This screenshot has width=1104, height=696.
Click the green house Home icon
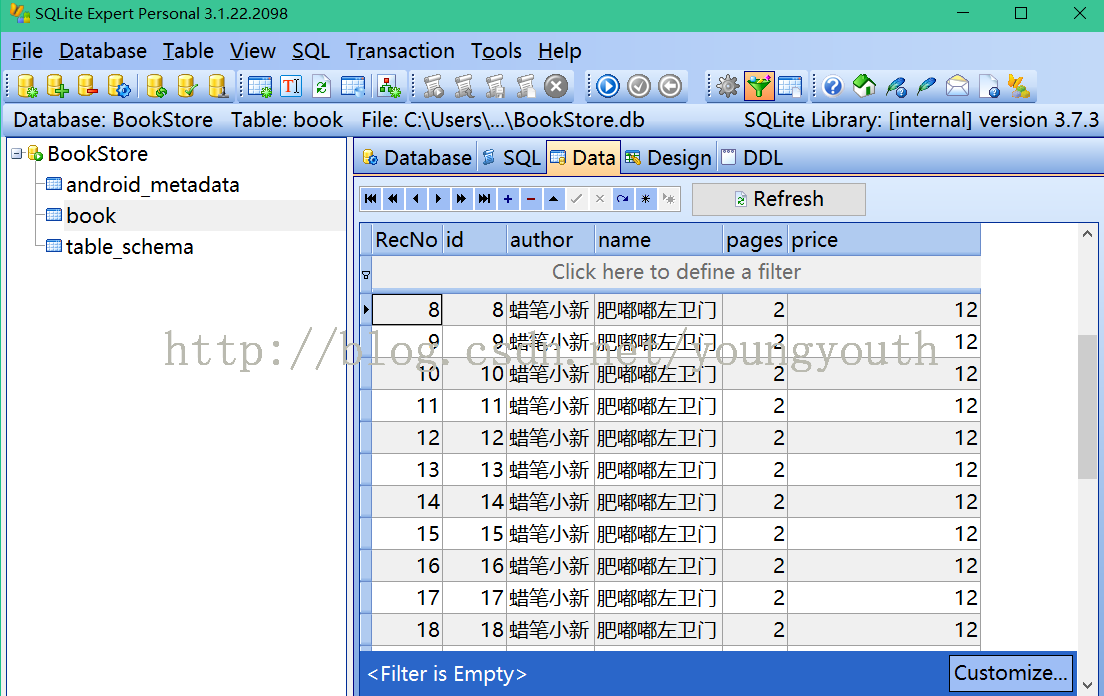click(864, 87)
